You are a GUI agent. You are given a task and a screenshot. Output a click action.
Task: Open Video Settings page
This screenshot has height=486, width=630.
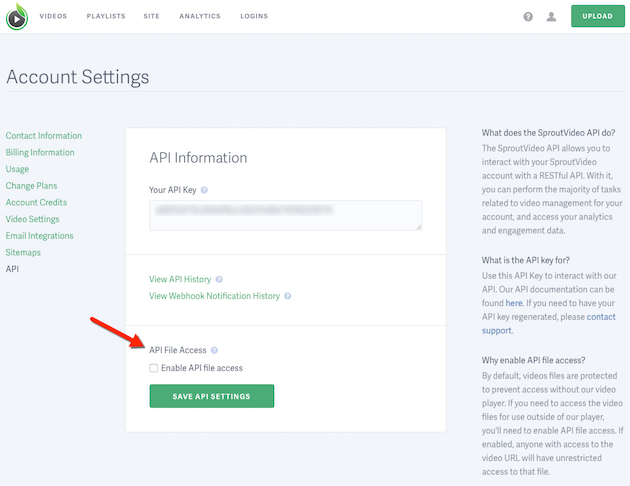[33, 219]
